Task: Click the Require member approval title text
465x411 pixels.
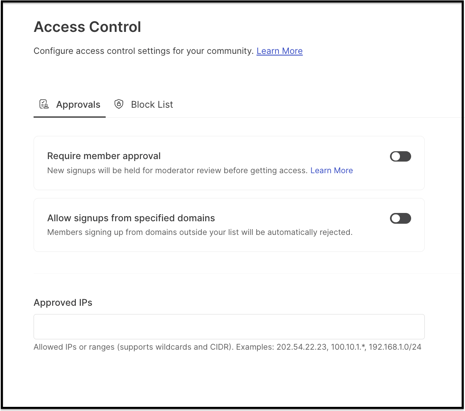Action: click(x=104, y=156)
